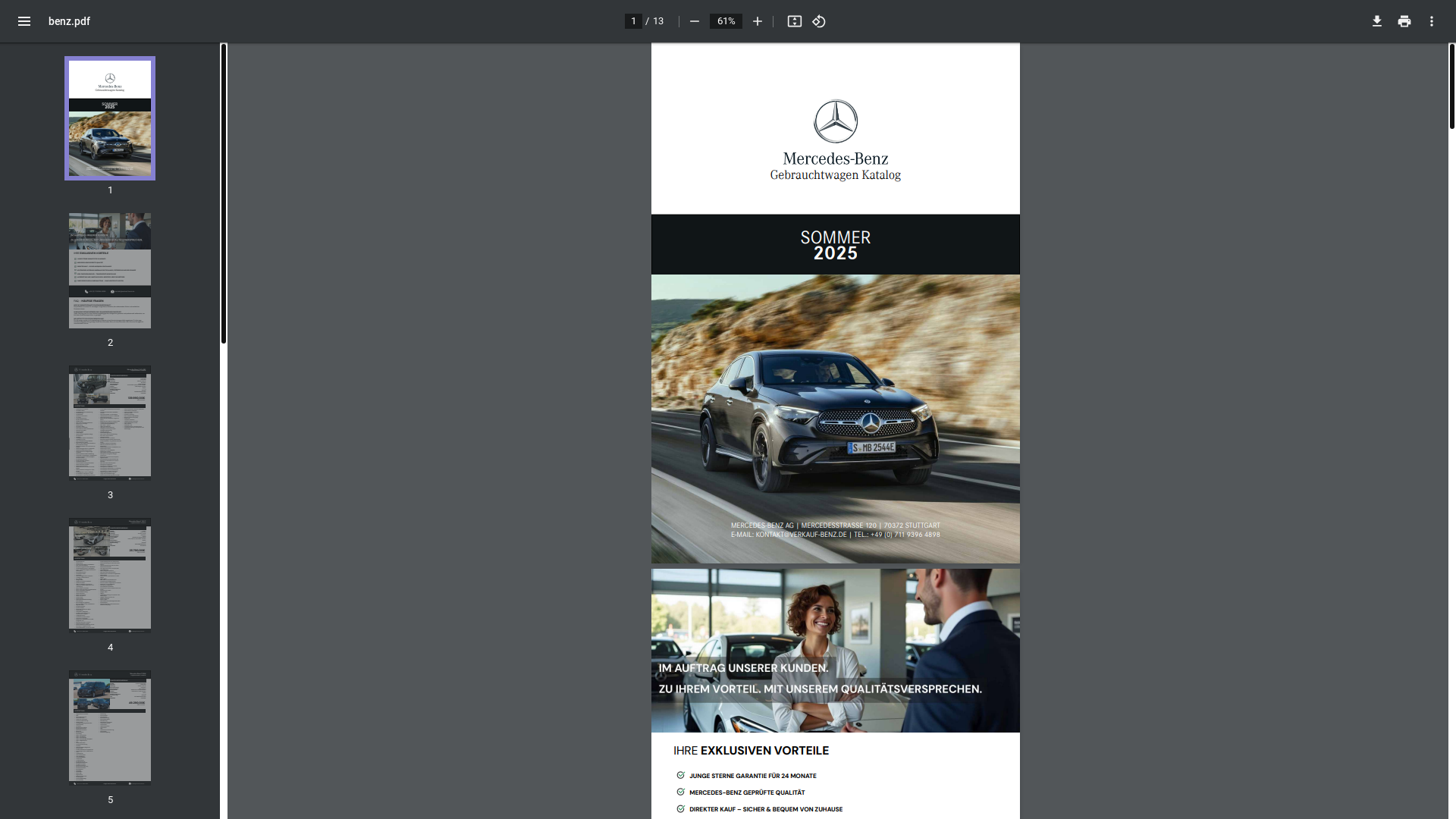
Task: Click JUNGE STERNE GARANTIE FÜR 24 MONATE line
Action: [x=753, y=776]
